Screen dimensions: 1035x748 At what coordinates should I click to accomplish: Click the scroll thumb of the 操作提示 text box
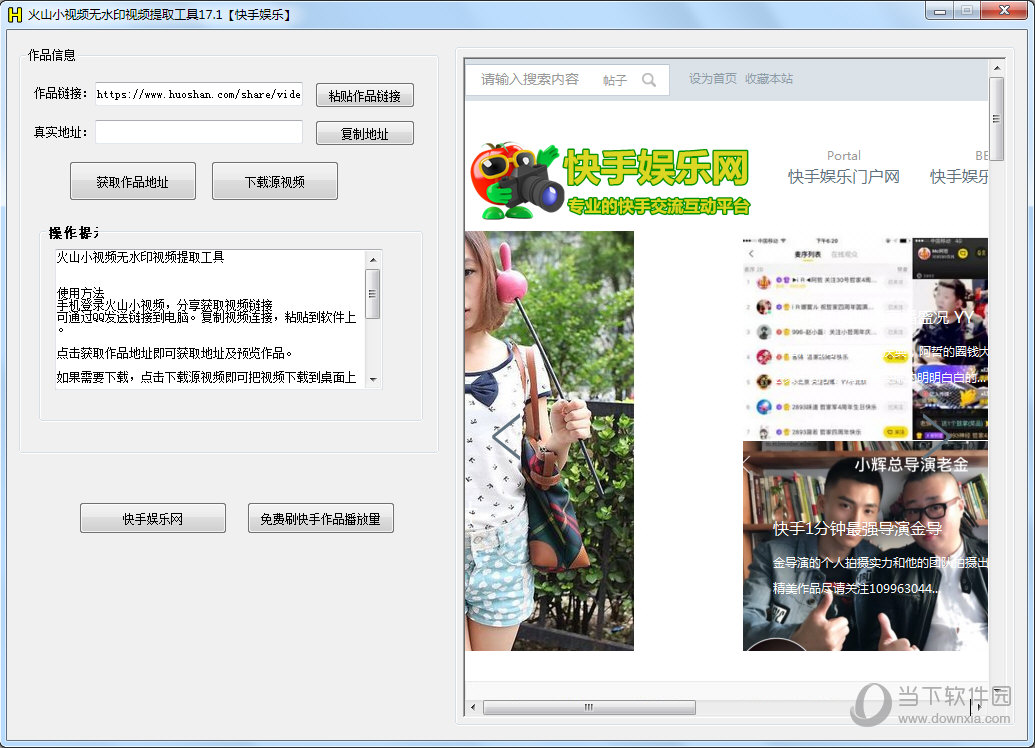coord(373,294)
